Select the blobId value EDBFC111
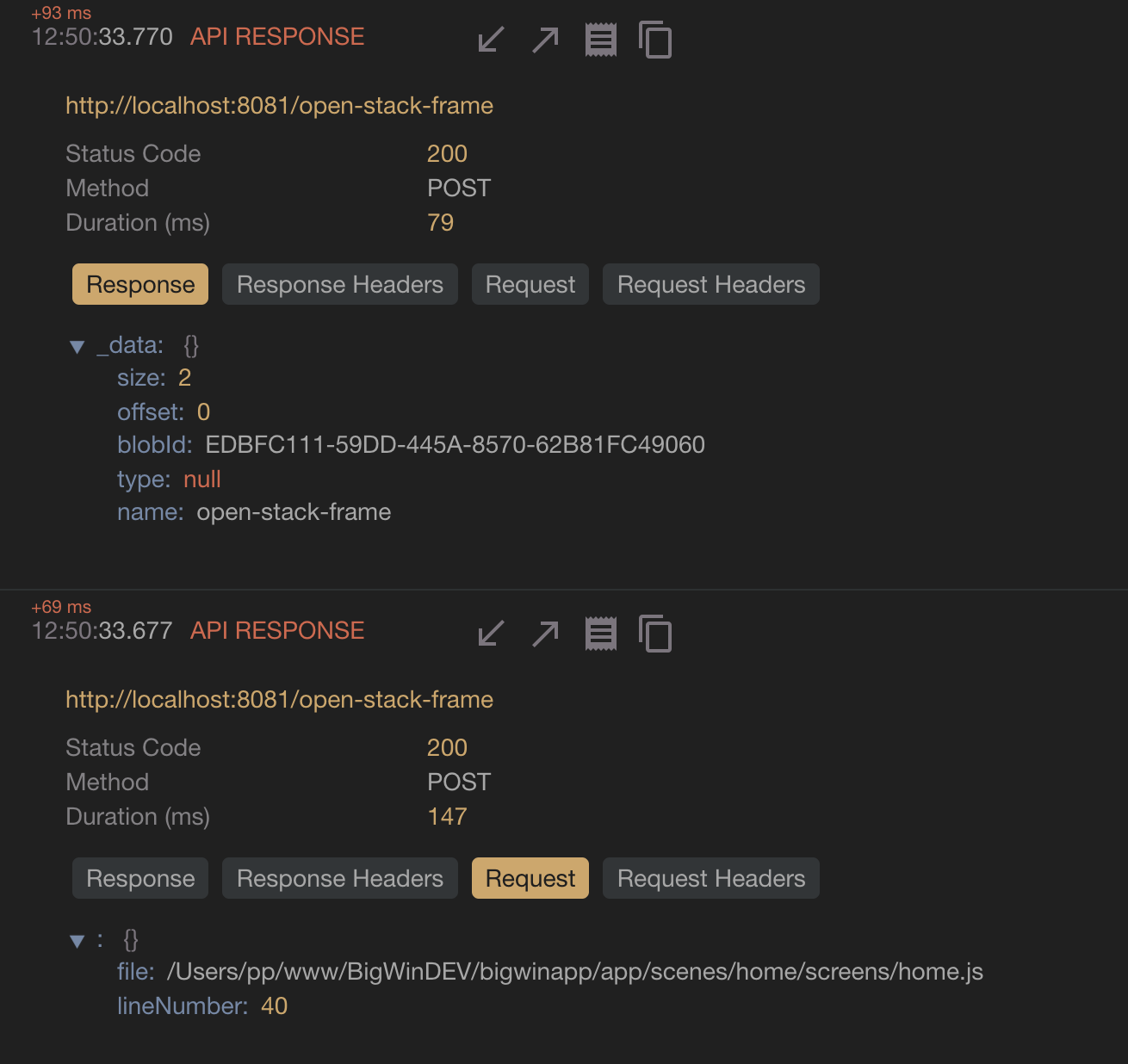 coord(455,445)
